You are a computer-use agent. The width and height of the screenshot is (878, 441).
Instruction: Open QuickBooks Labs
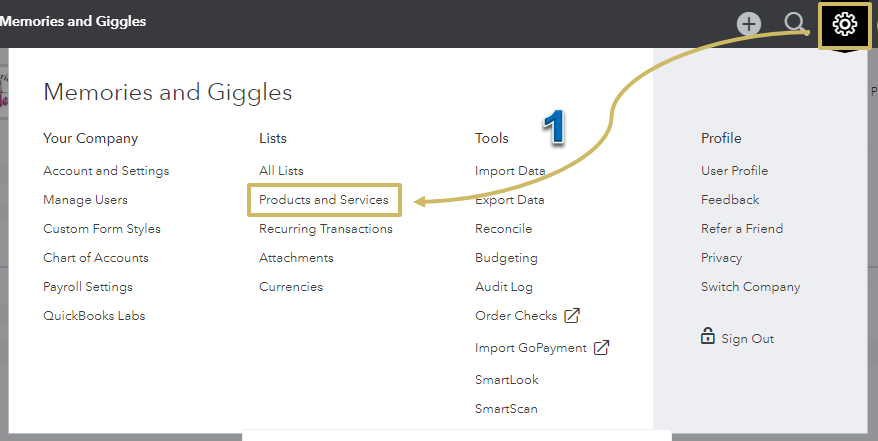94,316
